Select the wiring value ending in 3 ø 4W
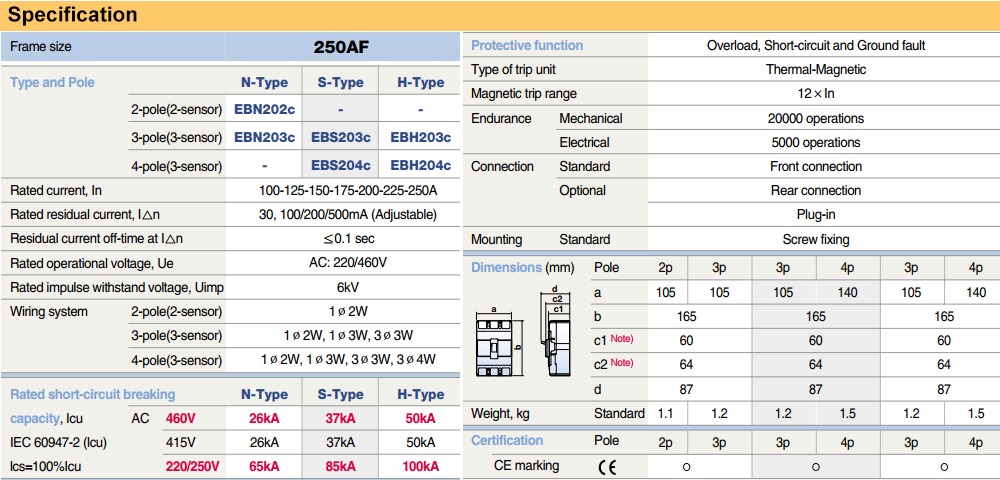 tap(348, 360)
